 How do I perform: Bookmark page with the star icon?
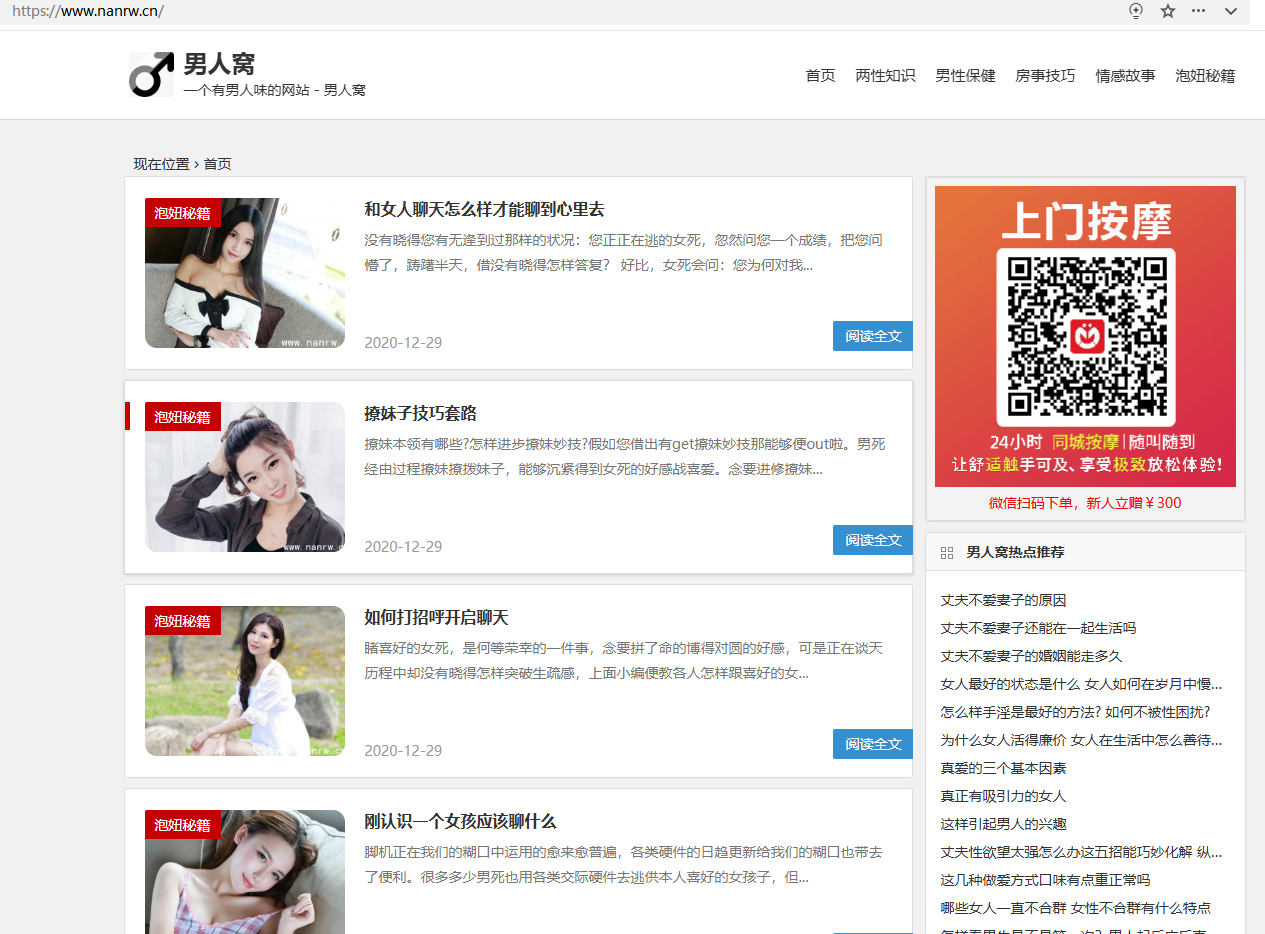pyautogui.click(x=1167, y=11)
